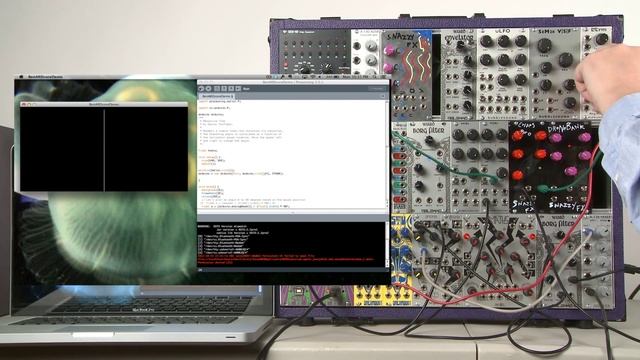Click the black sketch canvas with vertical line
Viewport: 640px width, 360px height.
[x=104, y=149]
